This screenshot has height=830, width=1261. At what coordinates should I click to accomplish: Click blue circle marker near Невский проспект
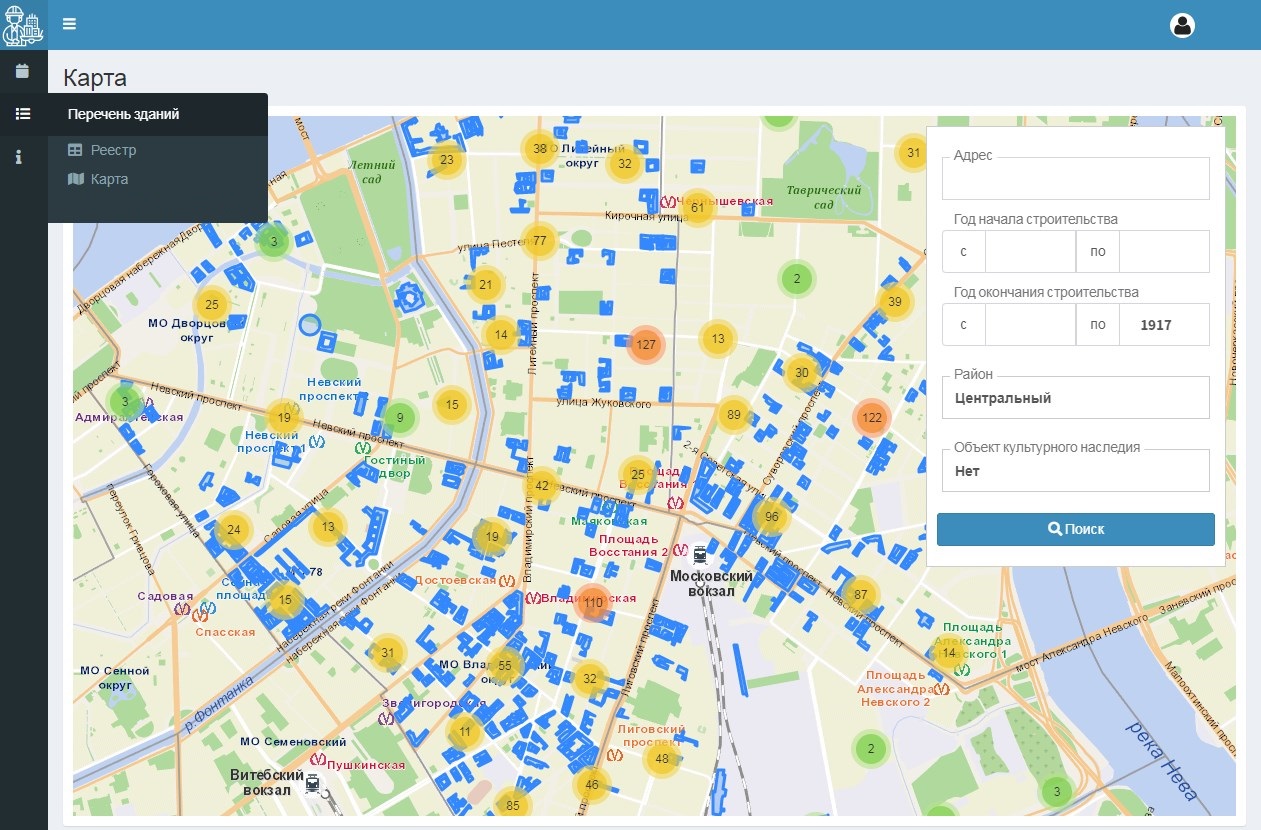pyautogui.click(x=310, y=324)
